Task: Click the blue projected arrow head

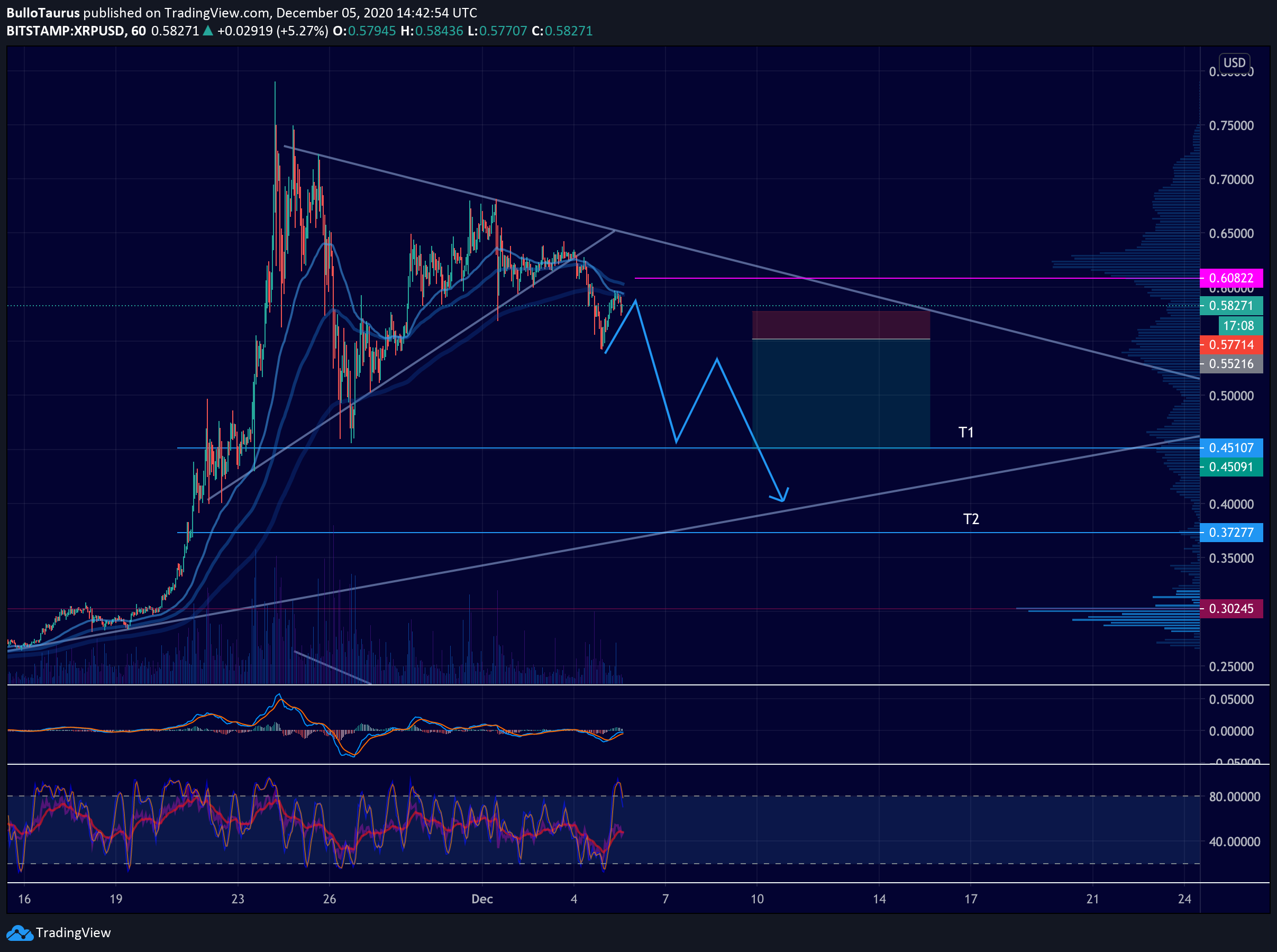Action: (x=781, y=496)
